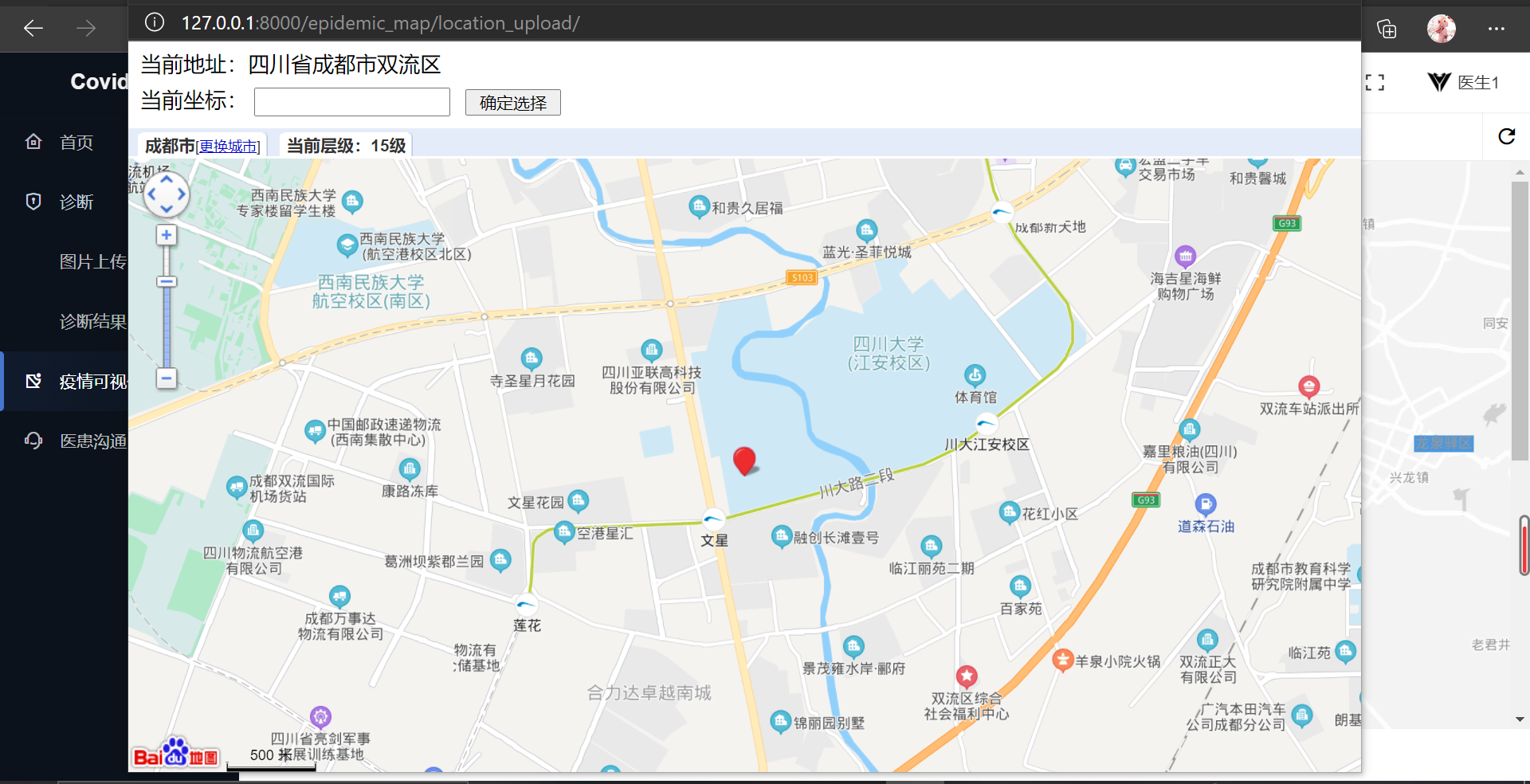Open the browser collections icon
This screenshot has width=1530, height=784.
[1387, 29]
